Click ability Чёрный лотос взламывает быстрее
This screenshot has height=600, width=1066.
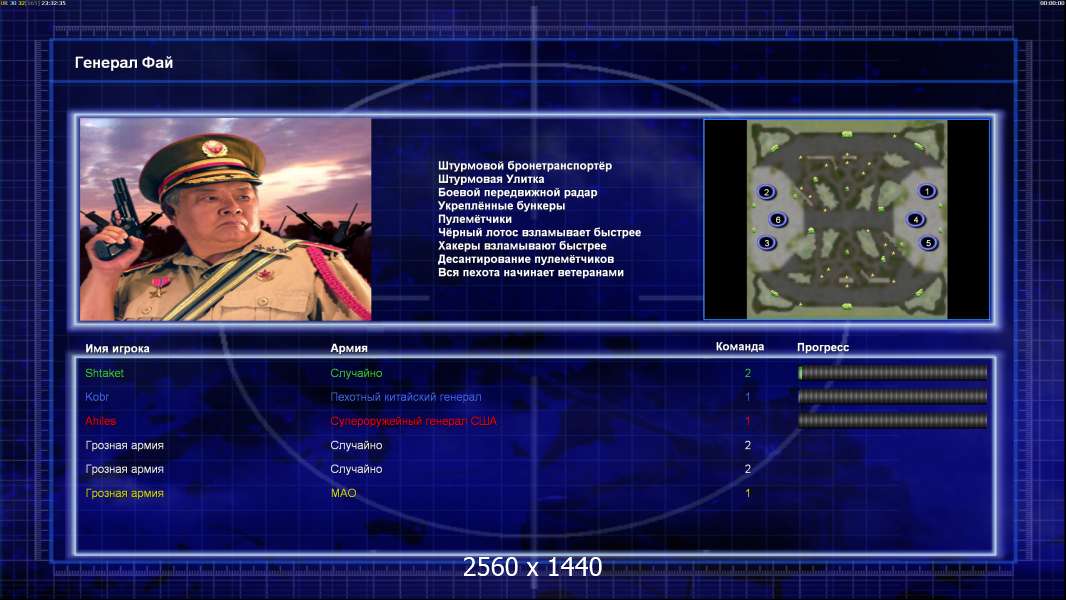539,232
